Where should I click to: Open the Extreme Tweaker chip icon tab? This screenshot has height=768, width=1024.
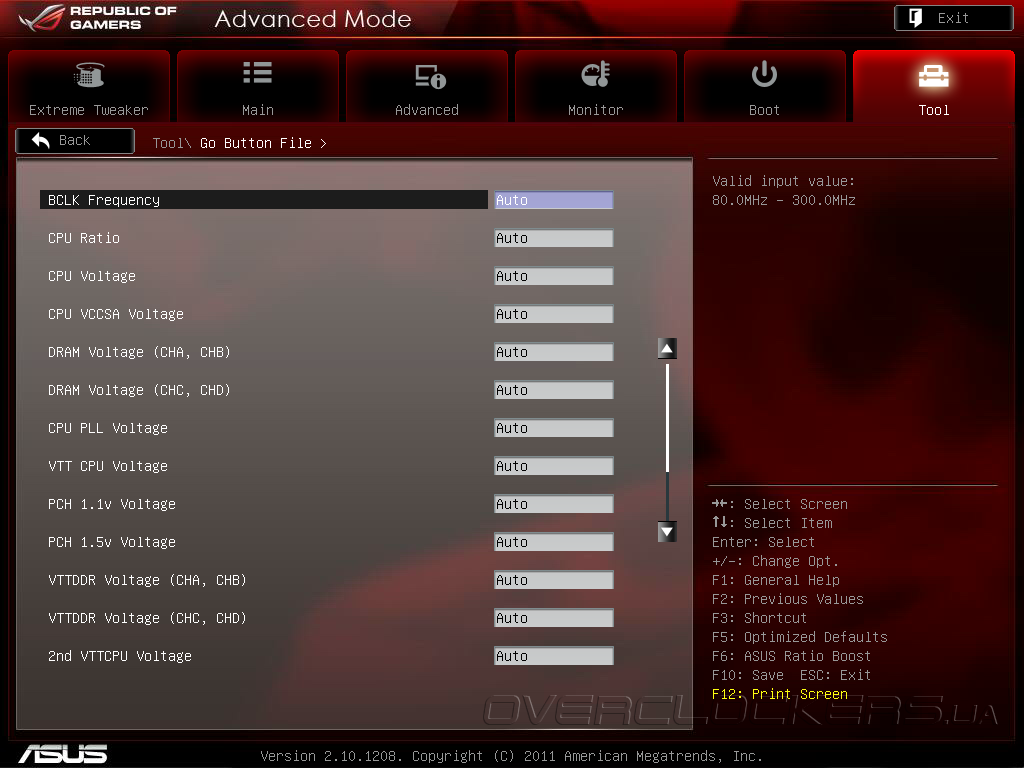tap(89, 75)
